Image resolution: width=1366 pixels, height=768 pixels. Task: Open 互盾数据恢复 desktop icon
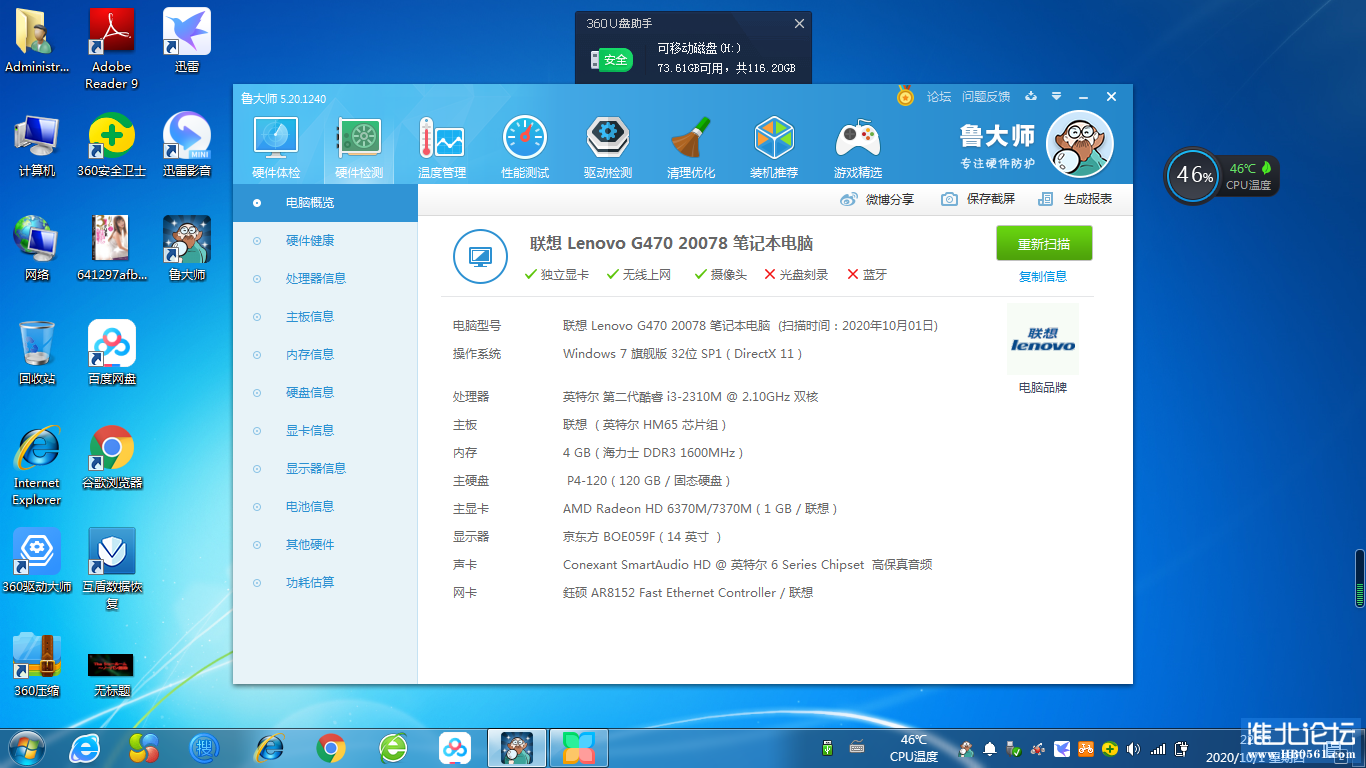[112, 569]
